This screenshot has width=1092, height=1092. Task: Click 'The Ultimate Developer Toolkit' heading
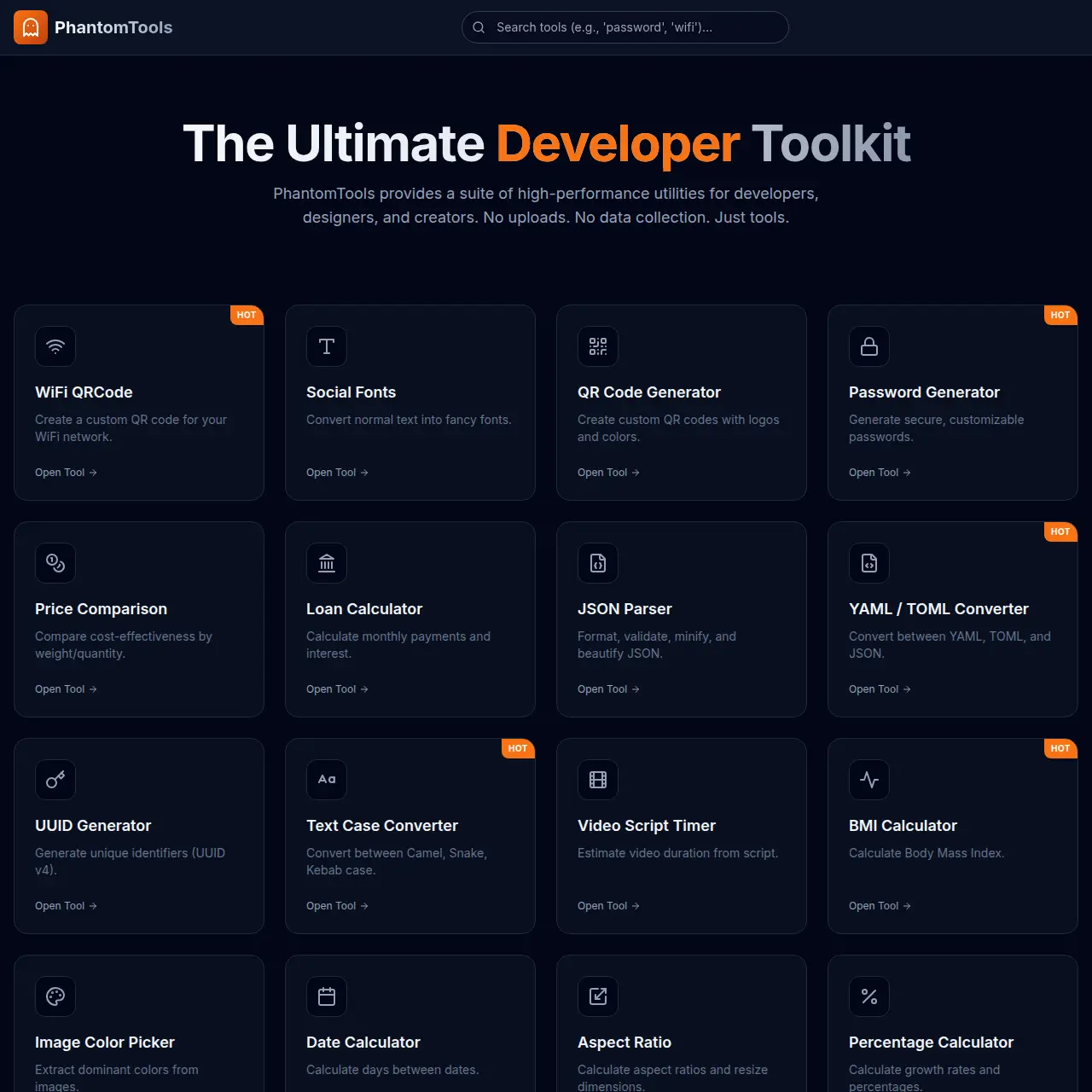coord(546,143)
